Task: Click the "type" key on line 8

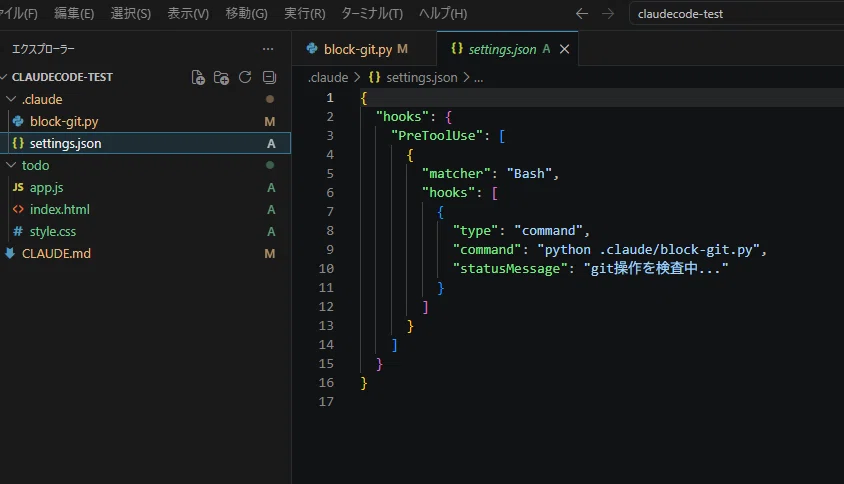Action: (475, 231)
